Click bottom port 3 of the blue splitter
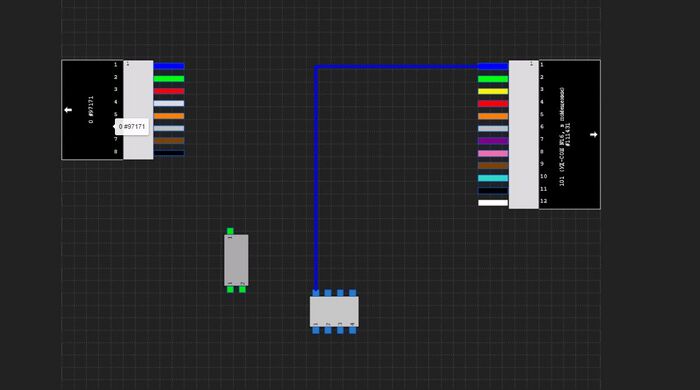Screen dimensions: 700x390 tap(340, 330)
